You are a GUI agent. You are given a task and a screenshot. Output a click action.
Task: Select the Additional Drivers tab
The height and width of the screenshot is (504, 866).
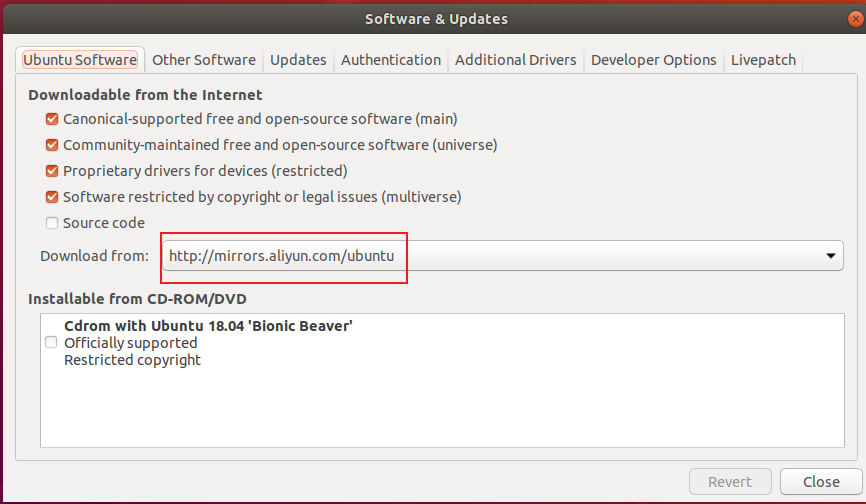click(515, 60)
